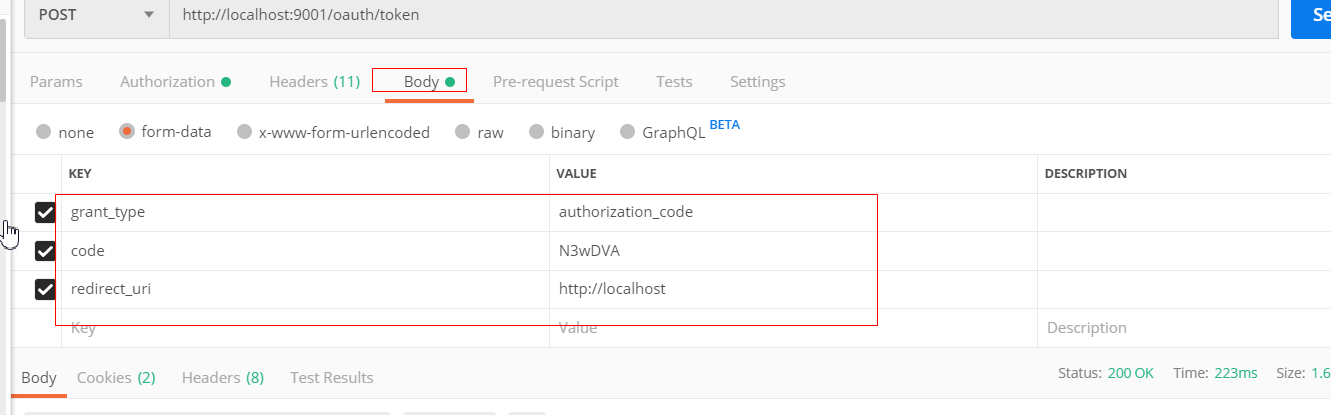Go to Pre-request Script tab

[x=555, y=82]
